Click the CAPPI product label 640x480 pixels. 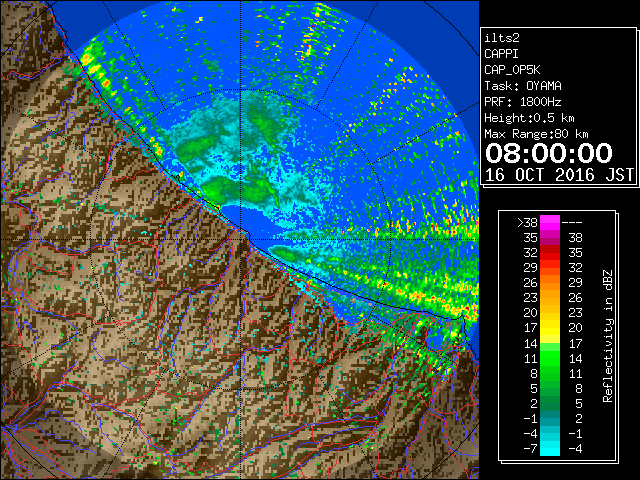(x=501, y=54)
